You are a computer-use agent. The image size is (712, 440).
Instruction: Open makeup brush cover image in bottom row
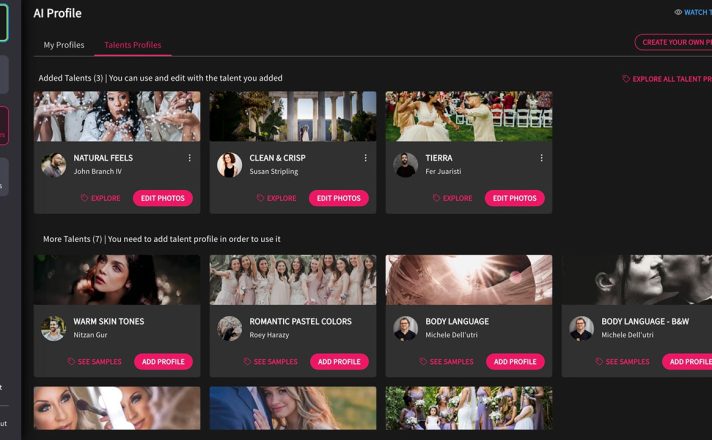point(117,408)
